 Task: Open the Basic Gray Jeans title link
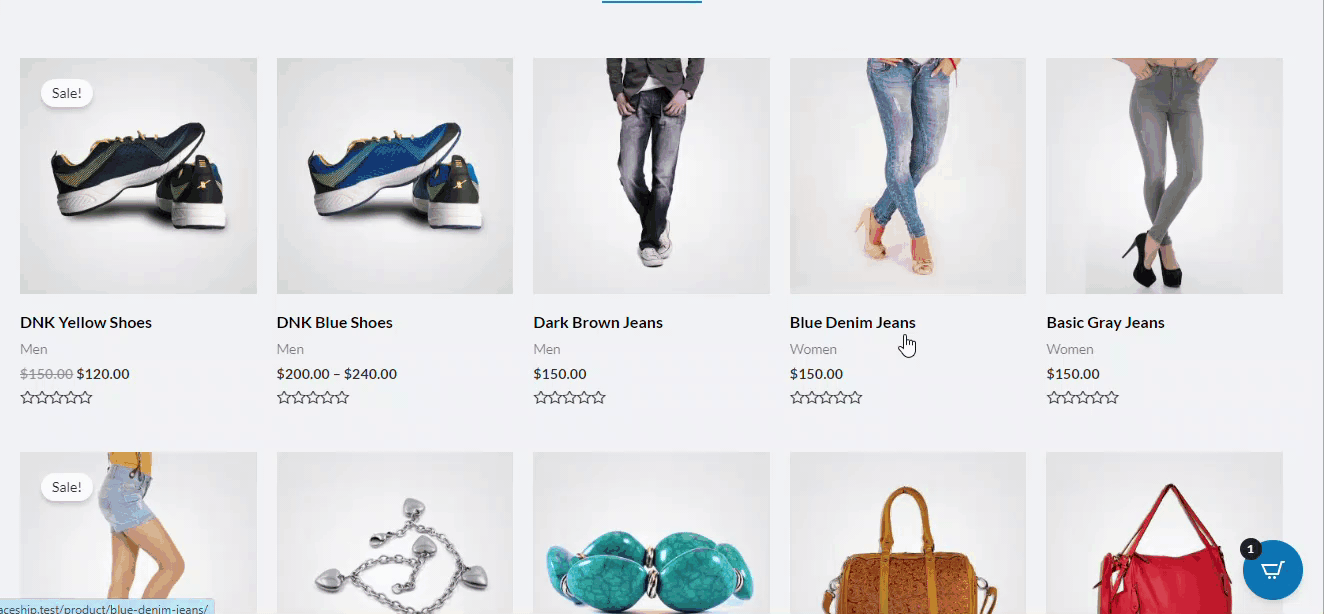[1105, 323]
